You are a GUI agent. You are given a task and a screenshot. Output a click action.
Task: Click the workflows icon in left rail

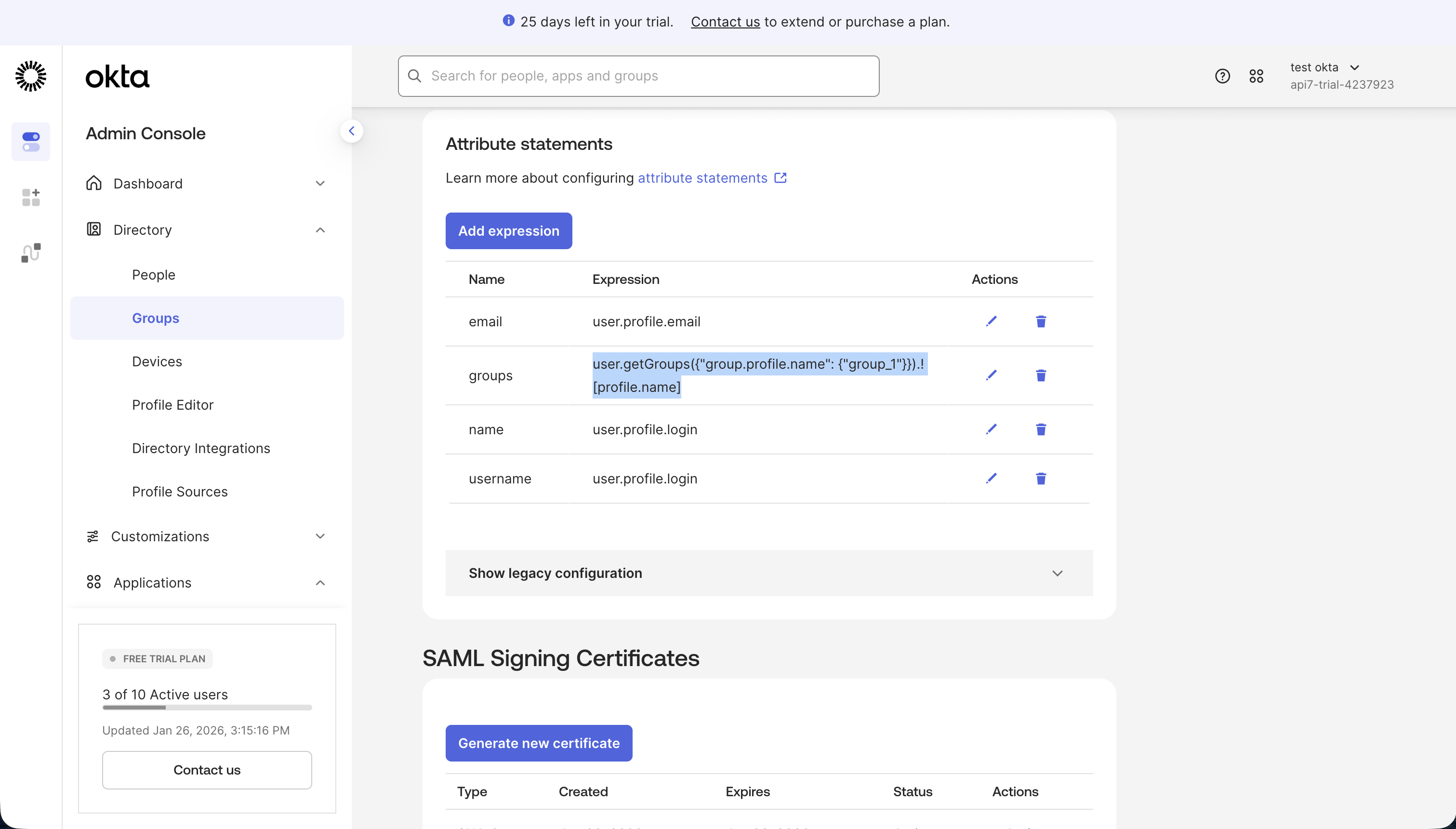(31, 252)
